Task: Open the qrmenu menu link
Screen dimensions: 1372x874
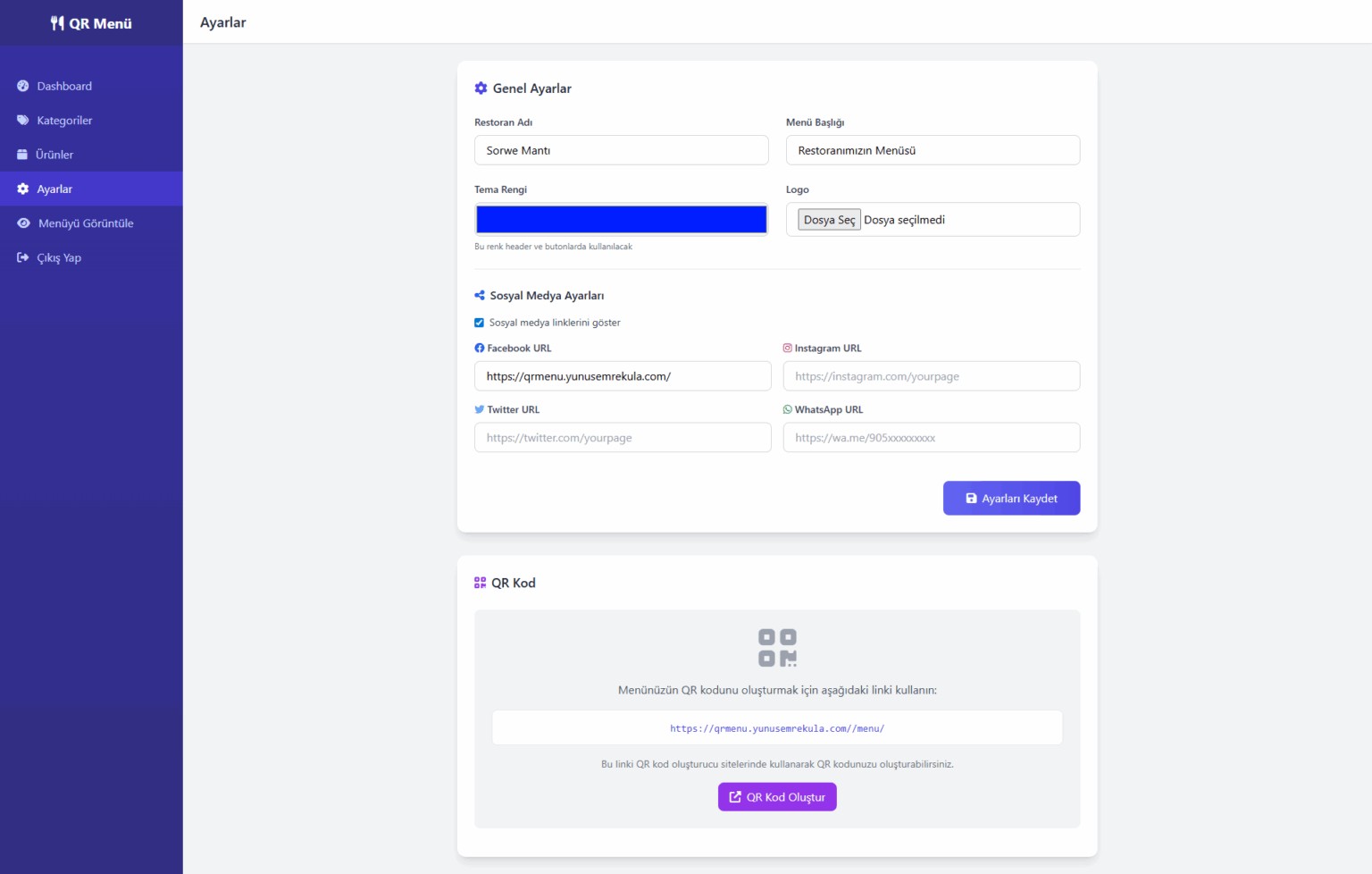Action: (777, 728)
